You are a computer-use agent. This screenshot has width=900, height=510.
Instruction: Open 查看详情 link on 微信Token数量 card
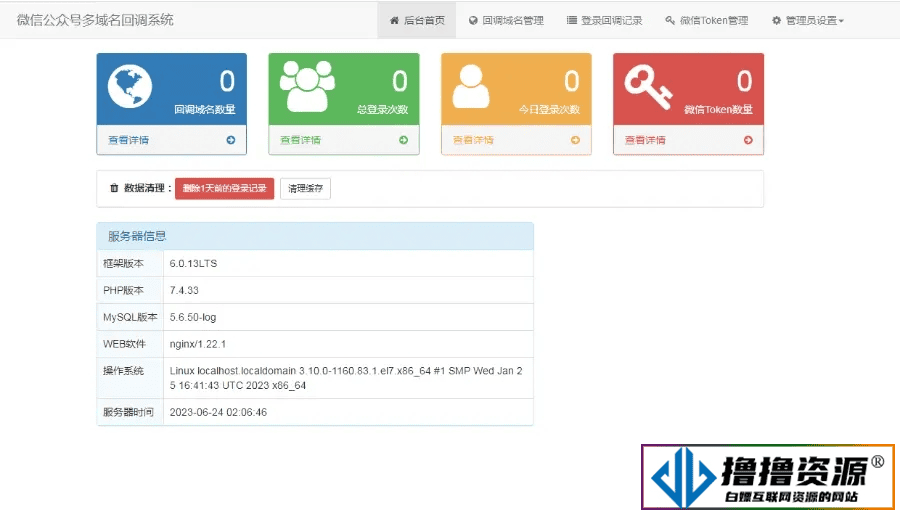645,140
